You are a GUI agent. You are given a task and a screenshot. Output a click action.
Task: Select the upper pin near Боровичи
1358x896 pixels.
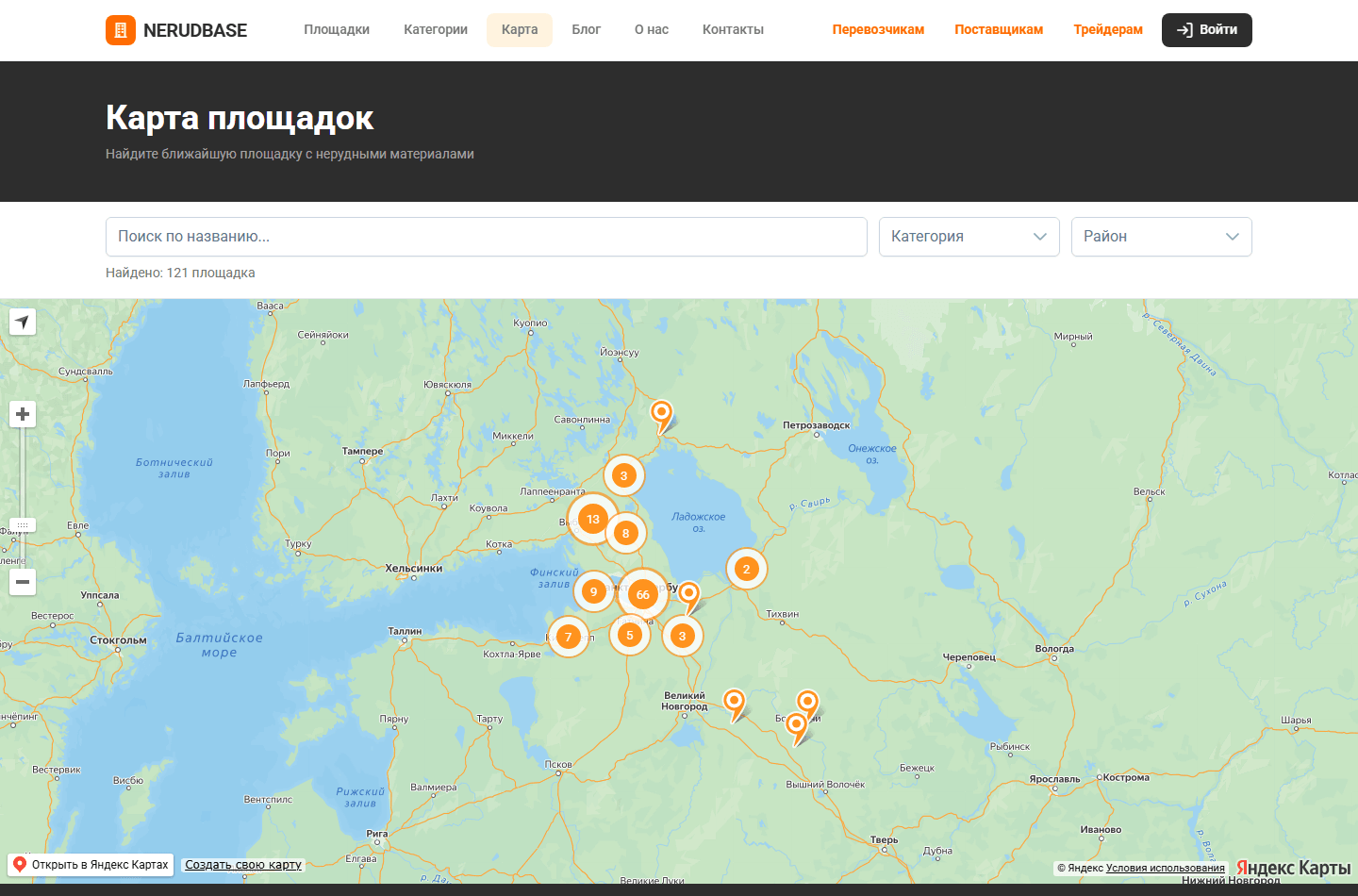click(808, 704)
